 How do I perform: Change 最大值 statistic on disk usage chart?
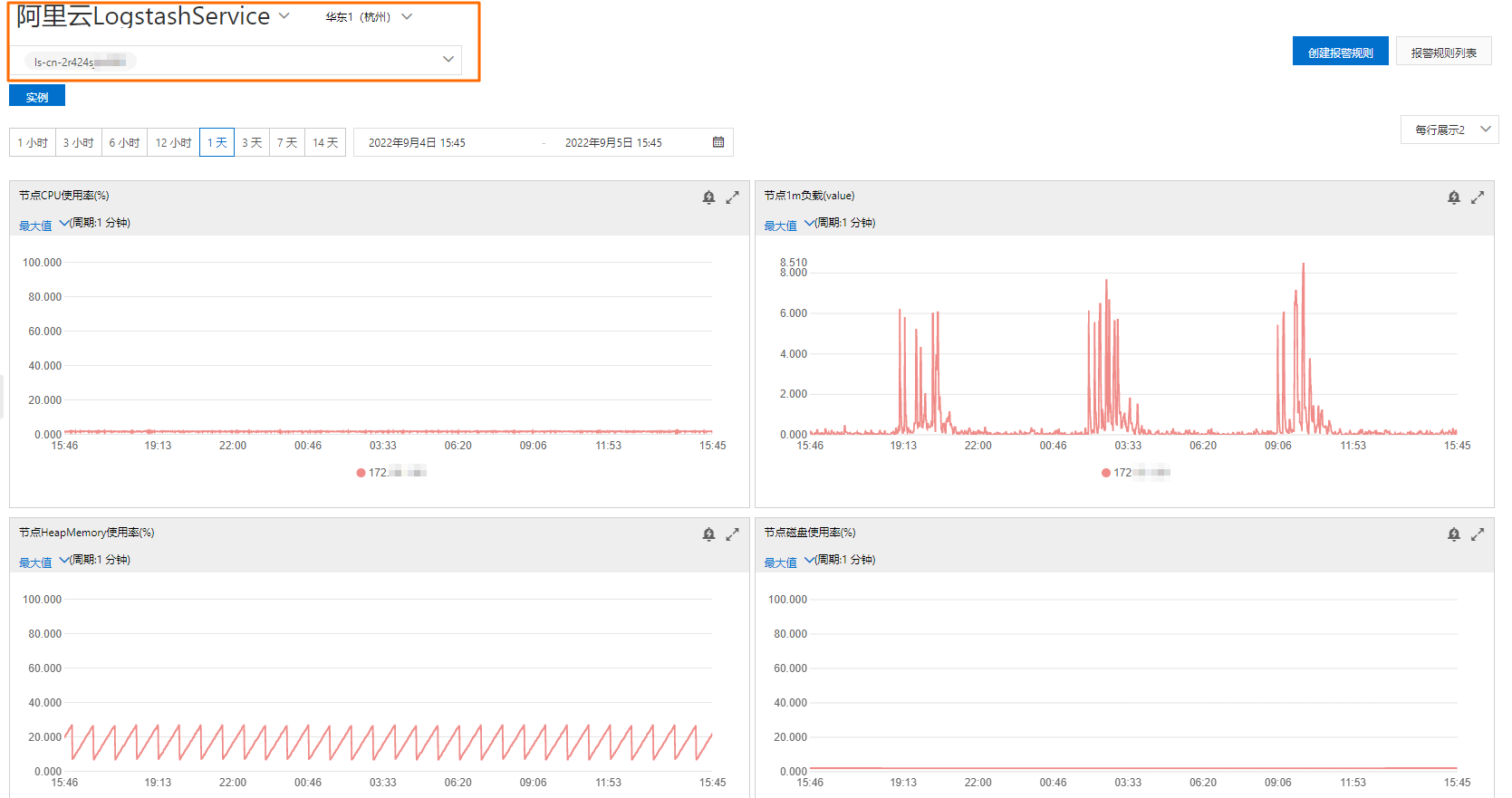coord(788,562)
